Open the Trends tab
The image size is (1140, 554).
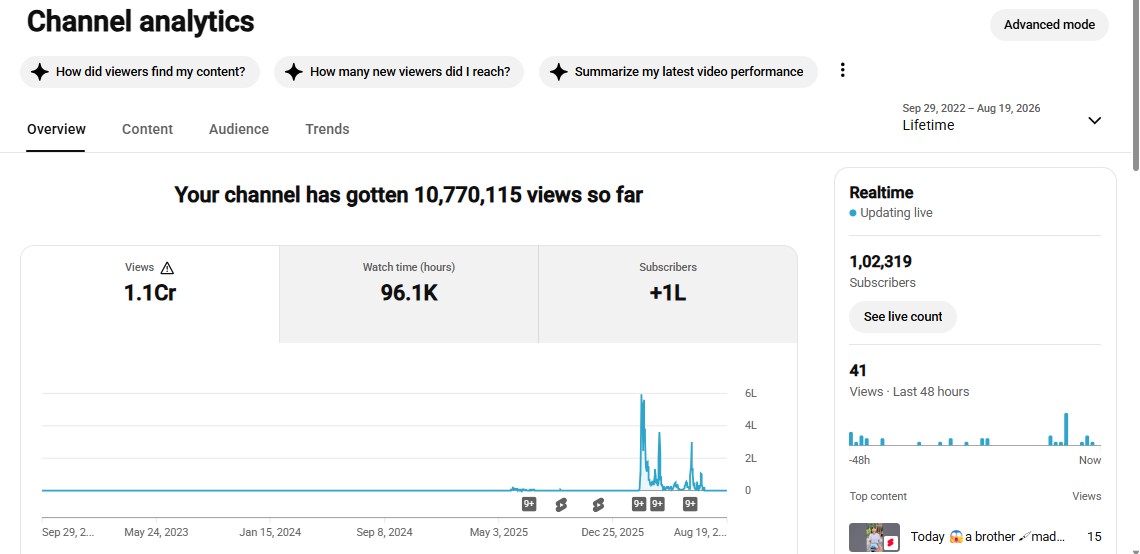[x=327, y=129]
